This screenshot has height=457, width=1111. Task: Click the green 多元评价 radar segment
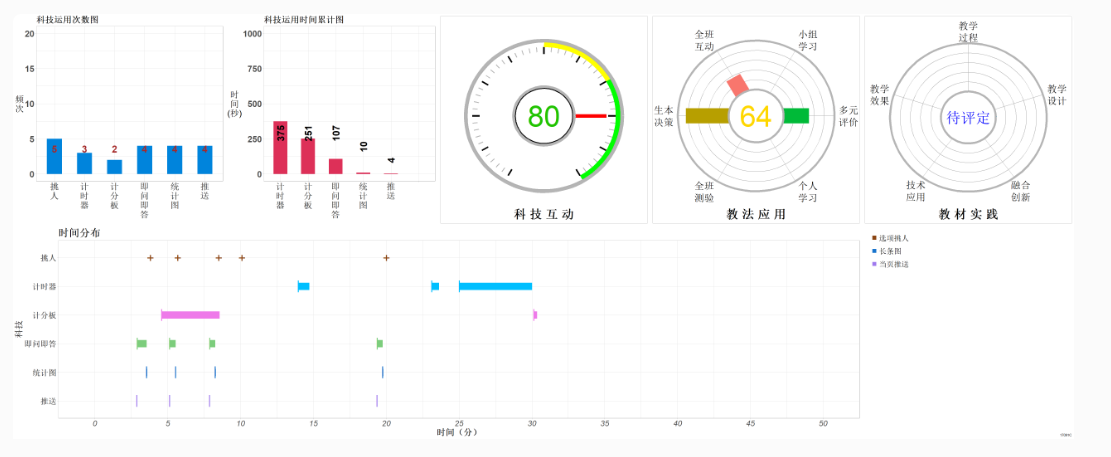click(797, 116)
